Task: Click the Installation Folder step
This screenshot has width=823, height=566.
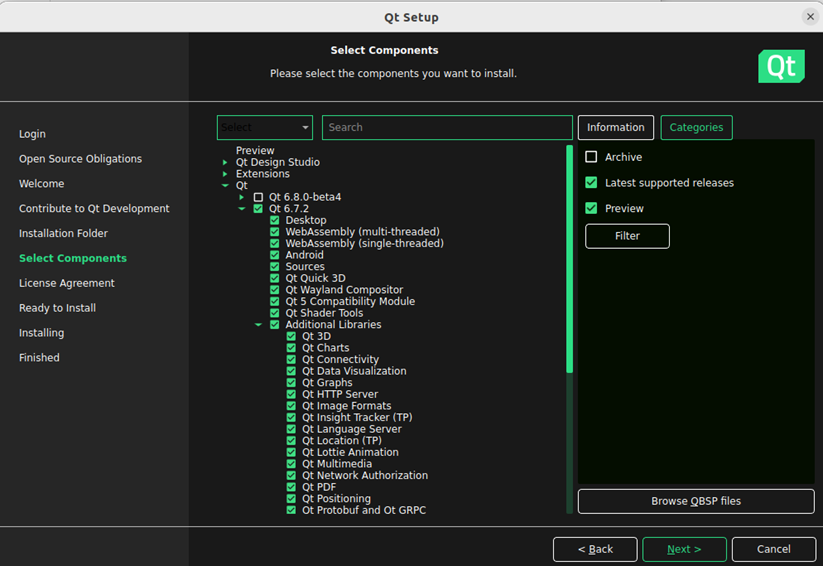Action: click(x=64, y=233)
